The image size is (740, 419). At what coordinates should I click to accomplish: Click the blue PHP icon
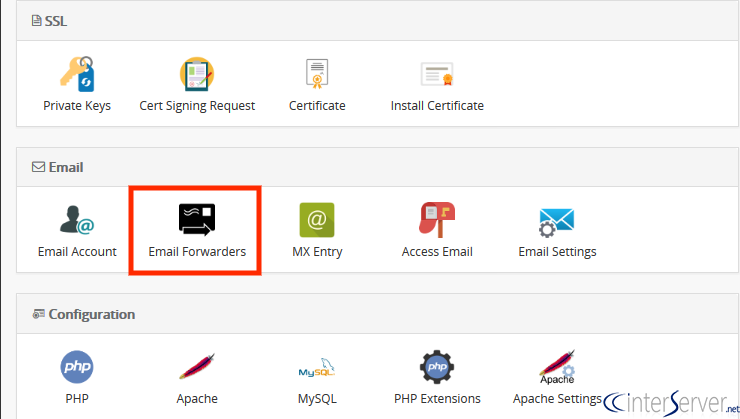[x=77, y=367]
